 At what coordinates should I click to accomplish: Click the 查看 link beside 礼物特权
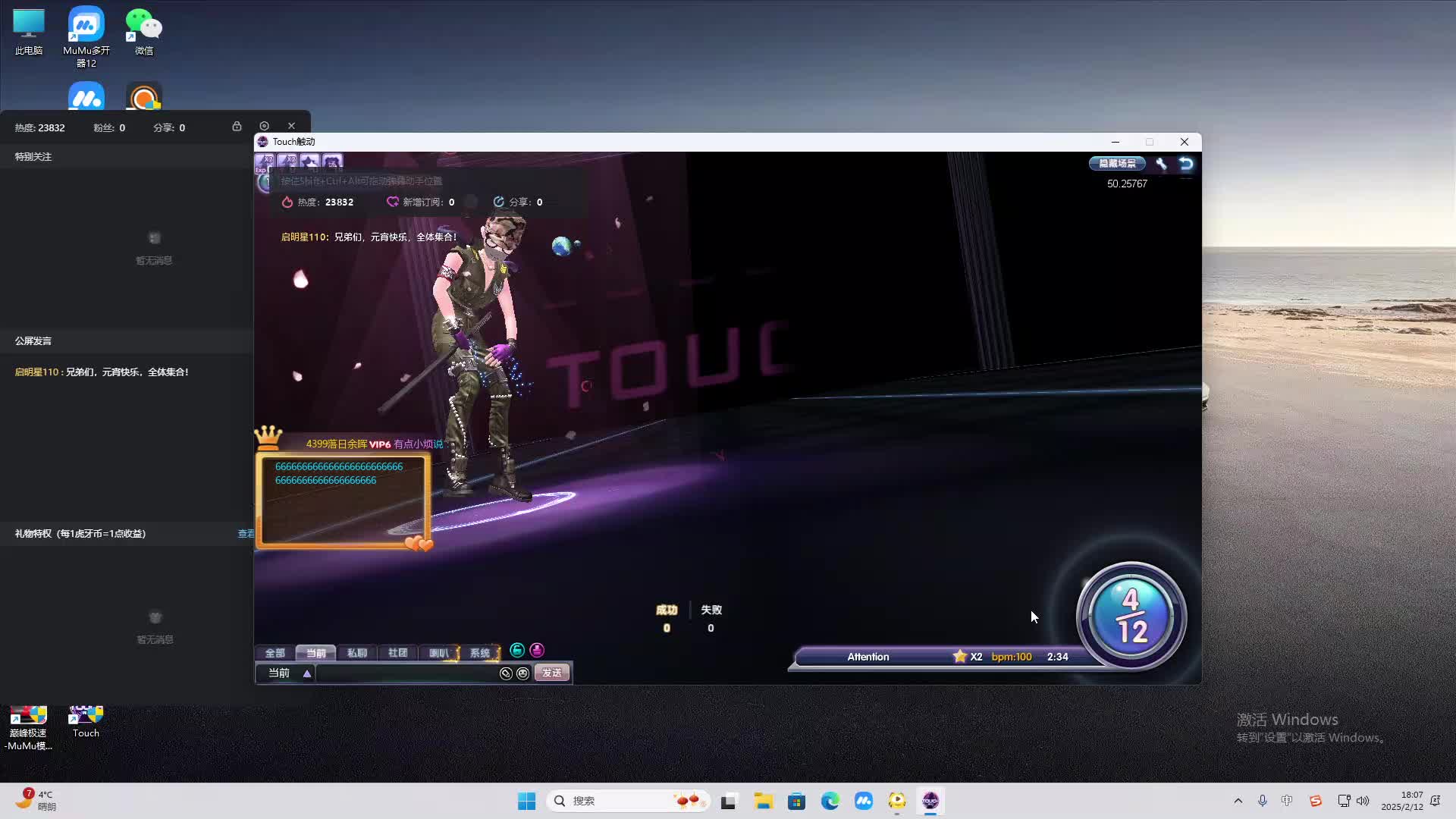(x=246, y=534)
